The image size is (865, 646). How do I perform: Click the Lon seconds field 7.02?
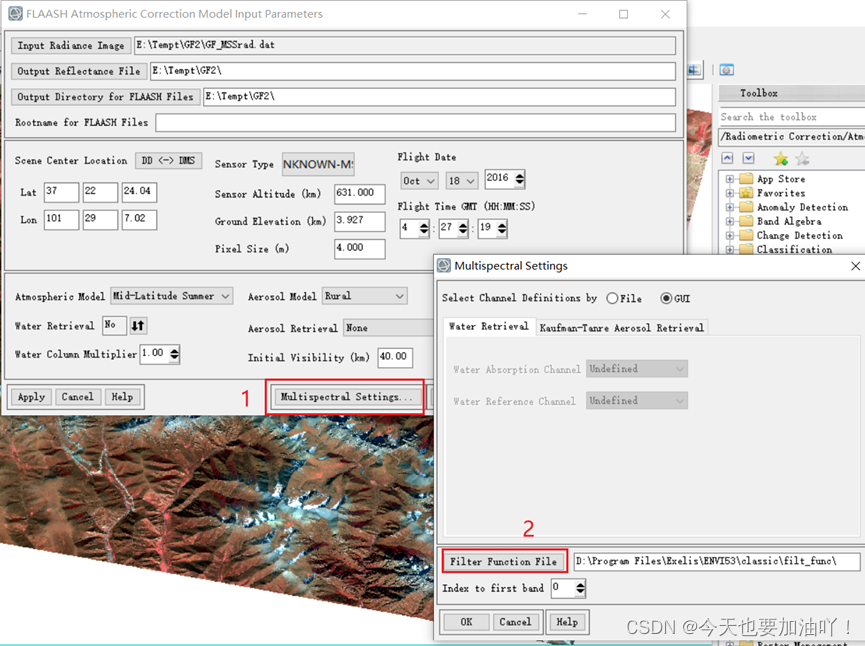[x=139, y=219]
